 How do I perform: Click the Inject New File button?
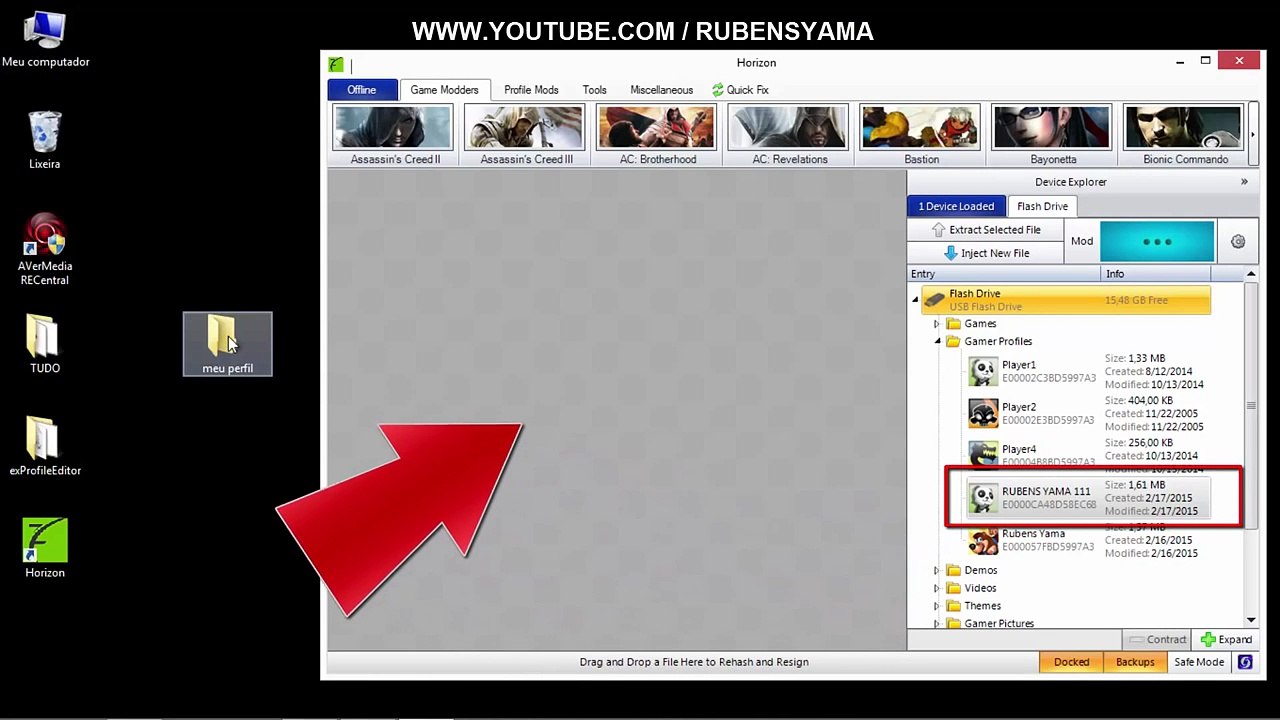tap(985, 254)
